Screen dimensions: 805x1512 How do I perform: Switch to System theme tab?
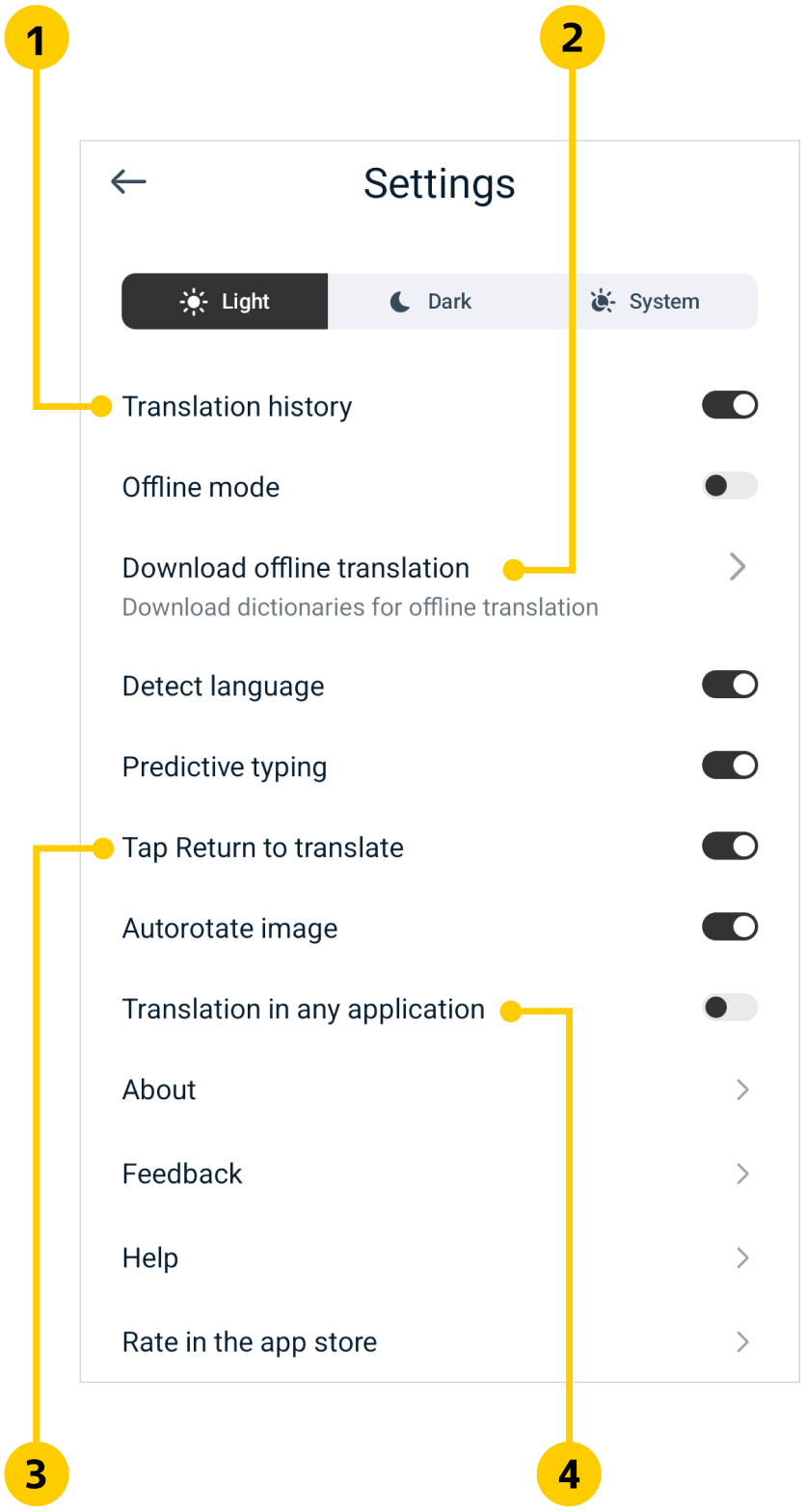(x=663, y=302)
